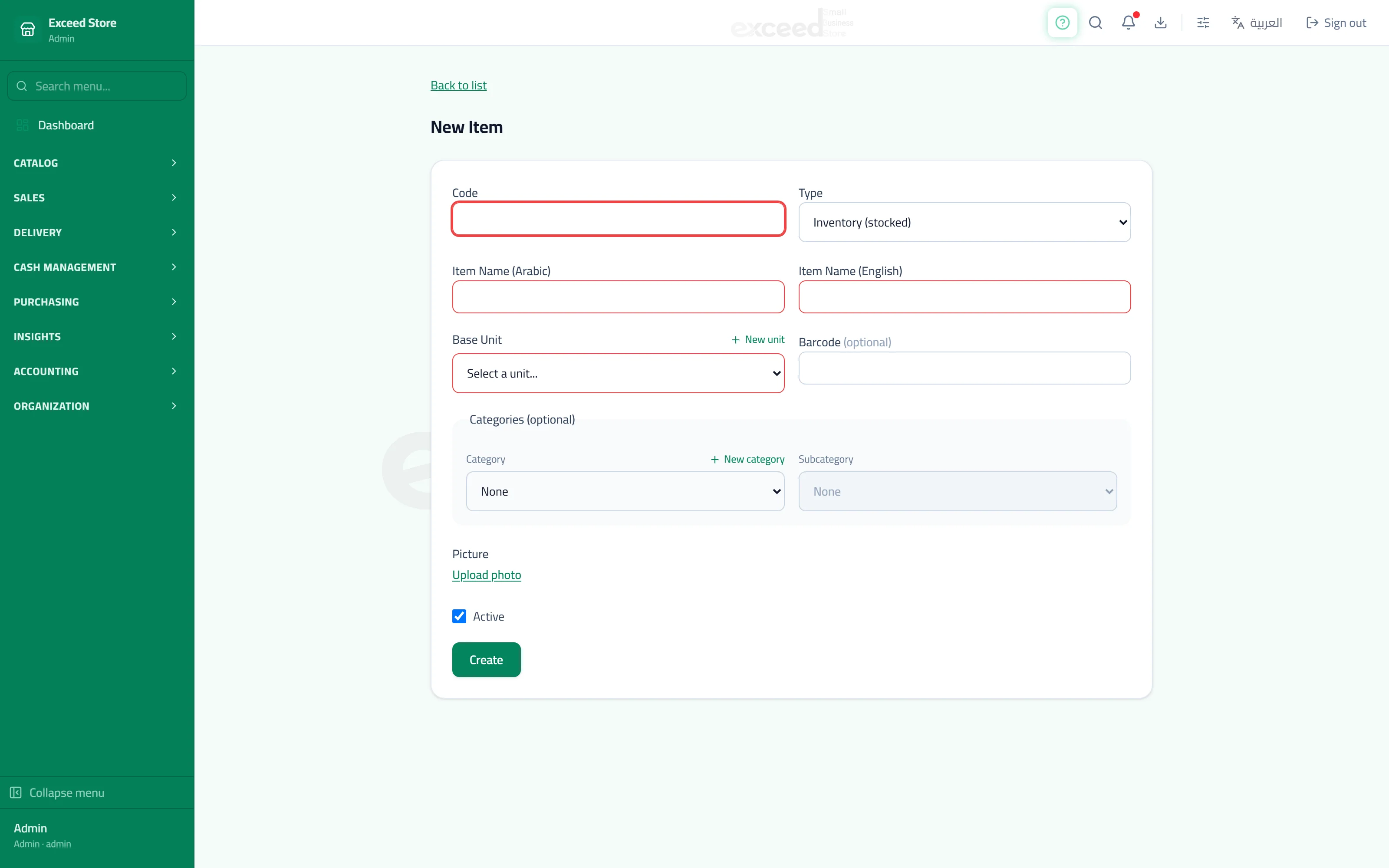Click the New category link

click(x=747, y=459)
